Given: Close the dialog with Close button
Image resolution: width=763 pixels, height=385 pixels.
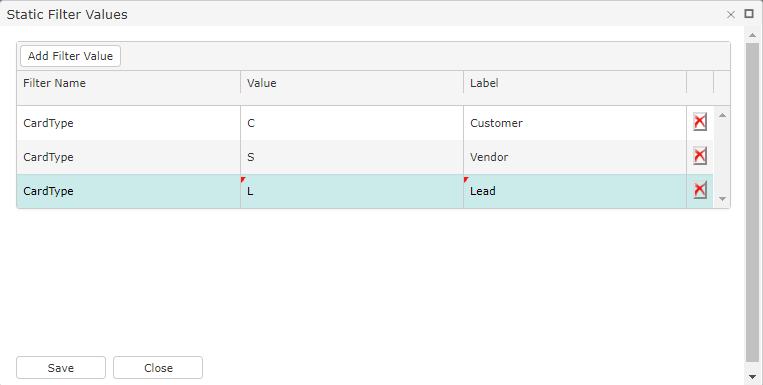Looking at the screenshot, I should (x=158, y=367).
